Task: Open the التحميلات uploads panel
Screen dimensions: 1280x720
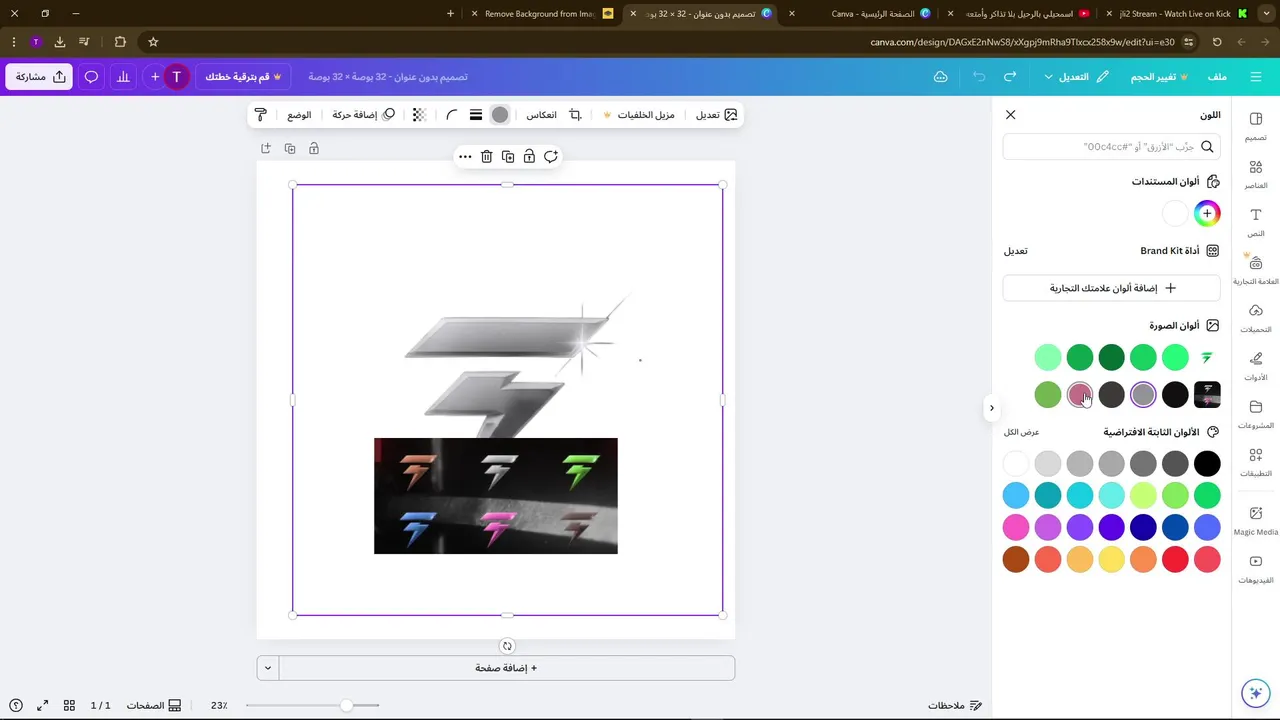Action: pyautogui.click(x=1256, y=318)
